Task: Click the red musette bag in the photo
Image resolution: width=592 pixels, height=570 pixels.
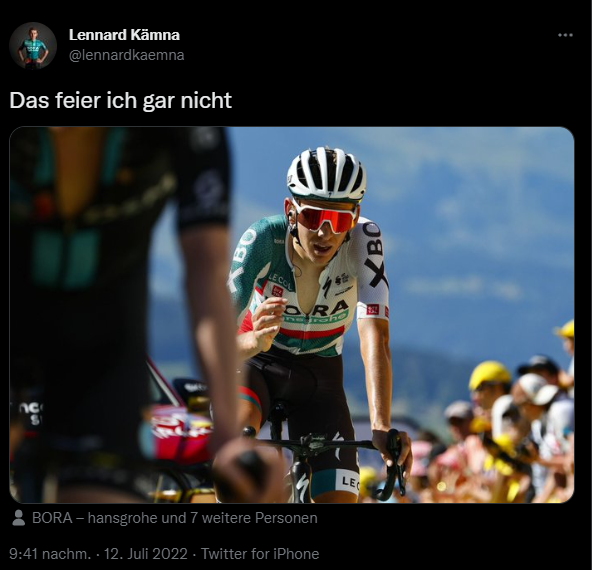Action: (x=182, y=434)
